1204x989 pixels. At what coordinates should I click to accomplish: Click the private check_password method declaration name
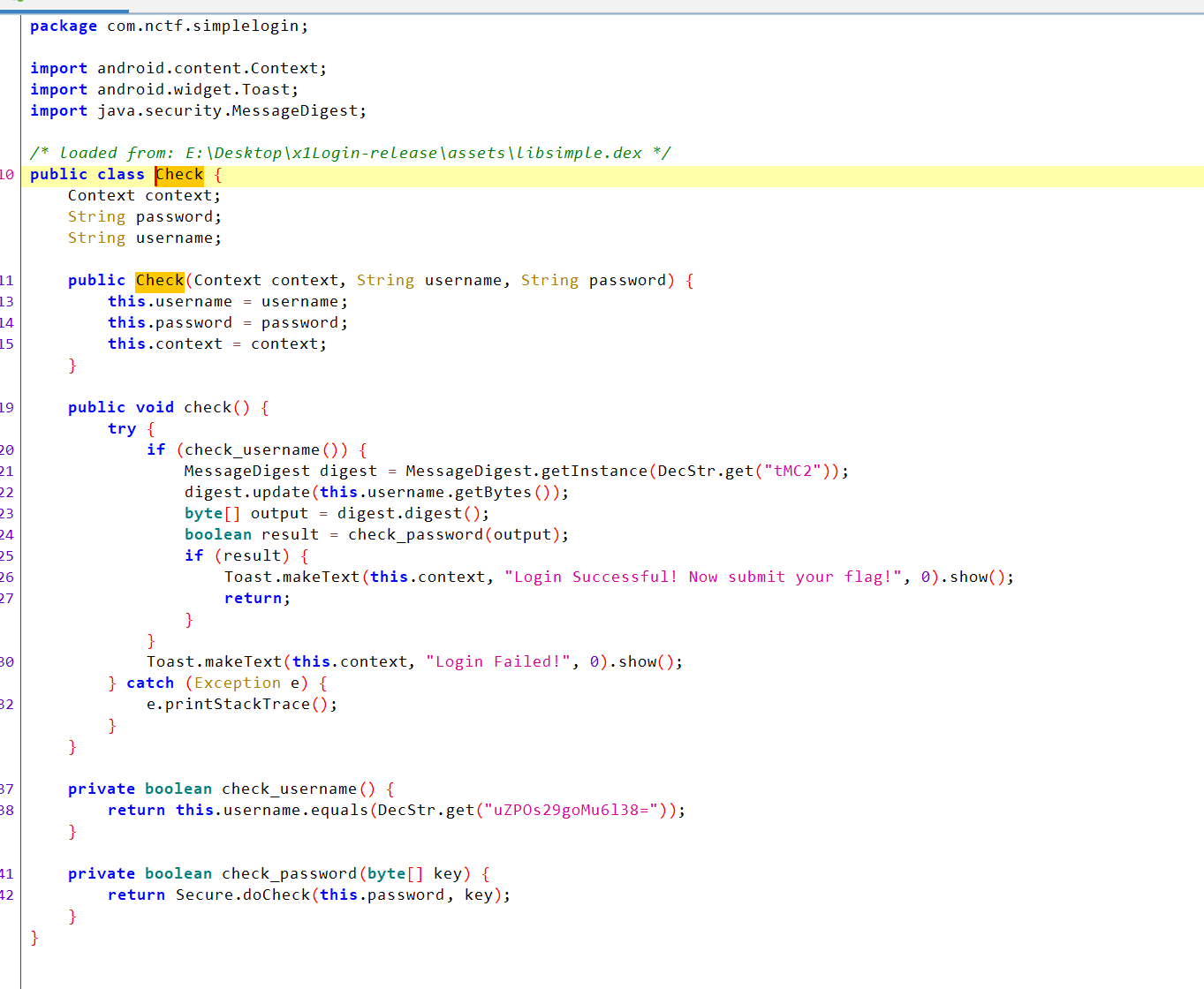289,874
